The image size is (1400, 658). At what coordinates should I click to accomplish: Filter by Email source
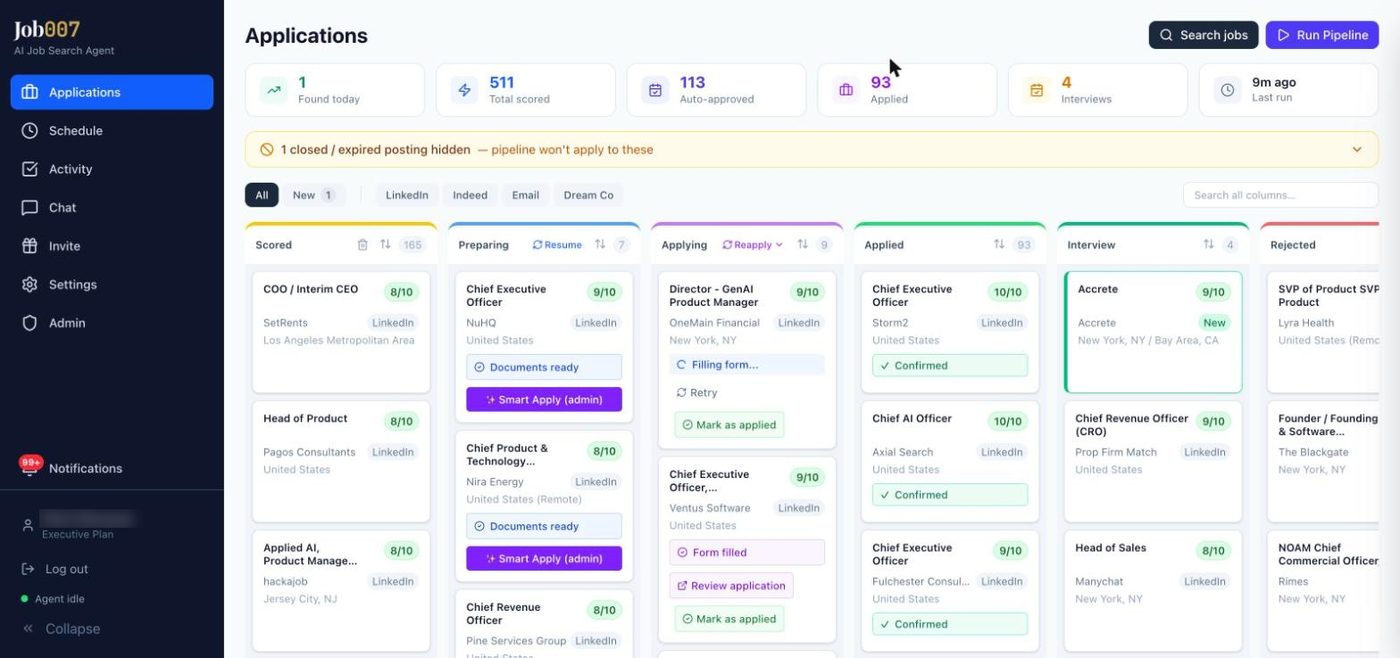click(x=526, y=195)
